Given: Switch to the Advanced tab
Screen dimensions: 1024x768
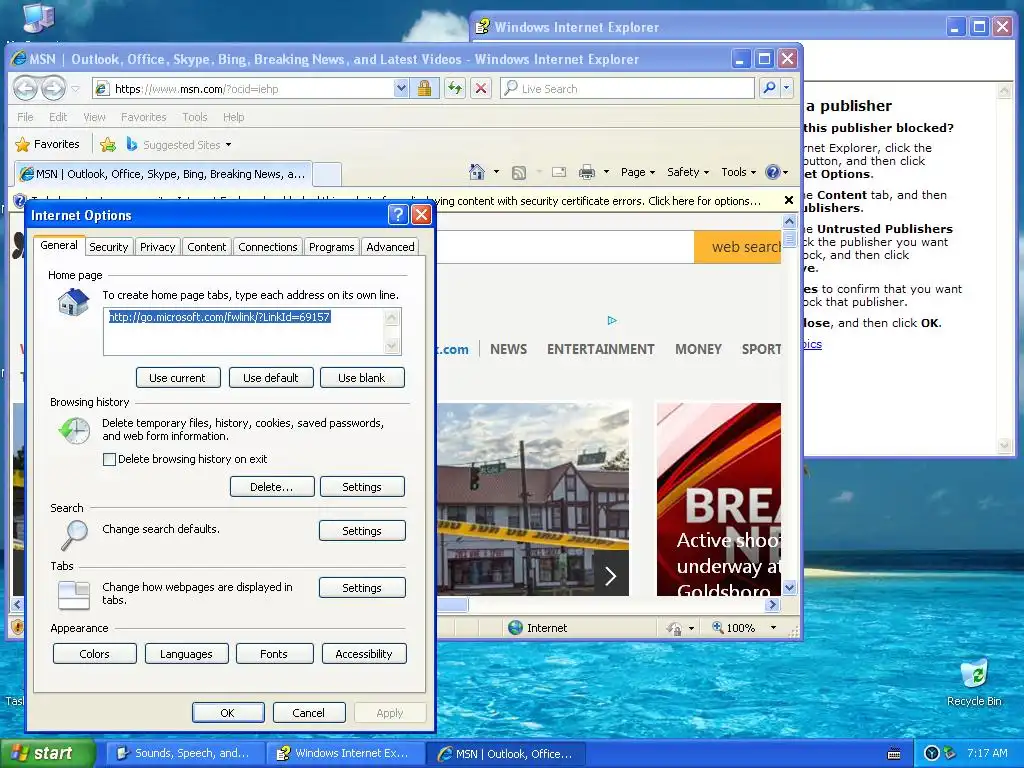Looking at the screenshot, I should [390, 247].
